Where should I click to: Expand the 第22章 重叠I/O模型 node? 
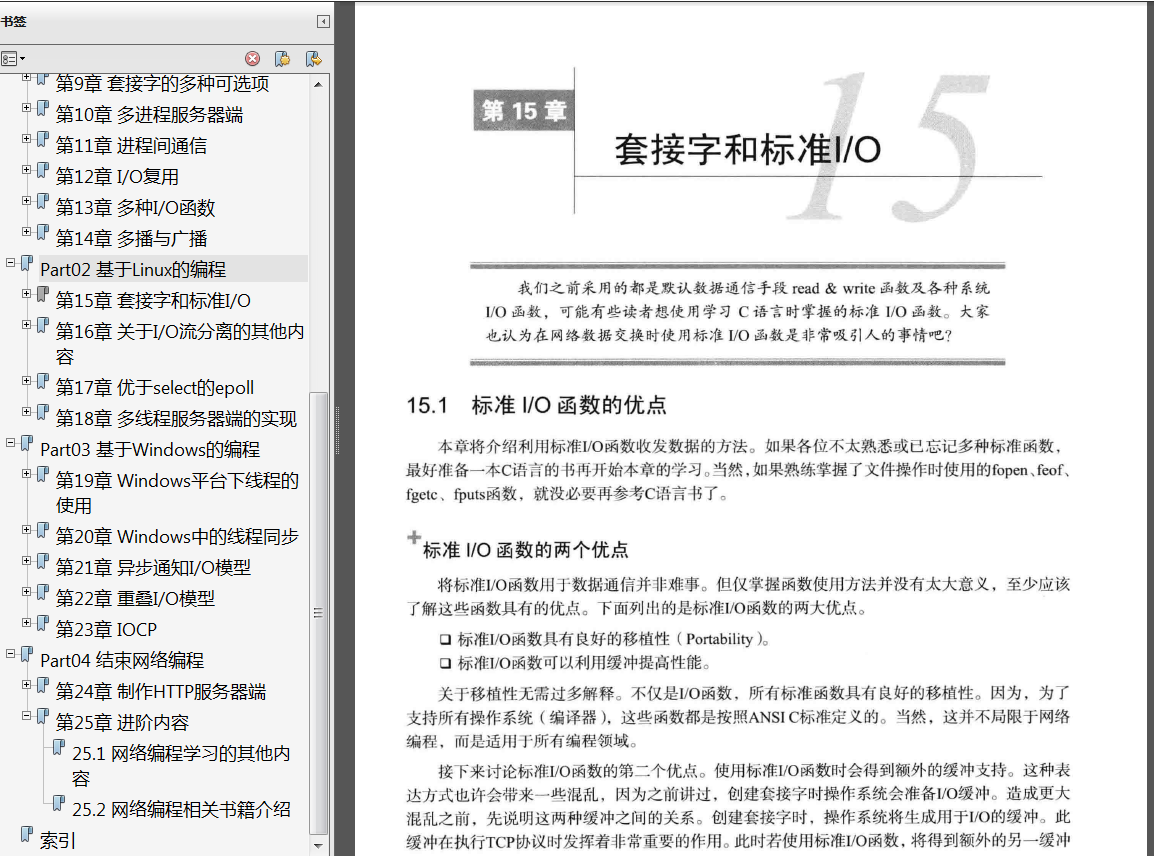[x=26, y=591]
